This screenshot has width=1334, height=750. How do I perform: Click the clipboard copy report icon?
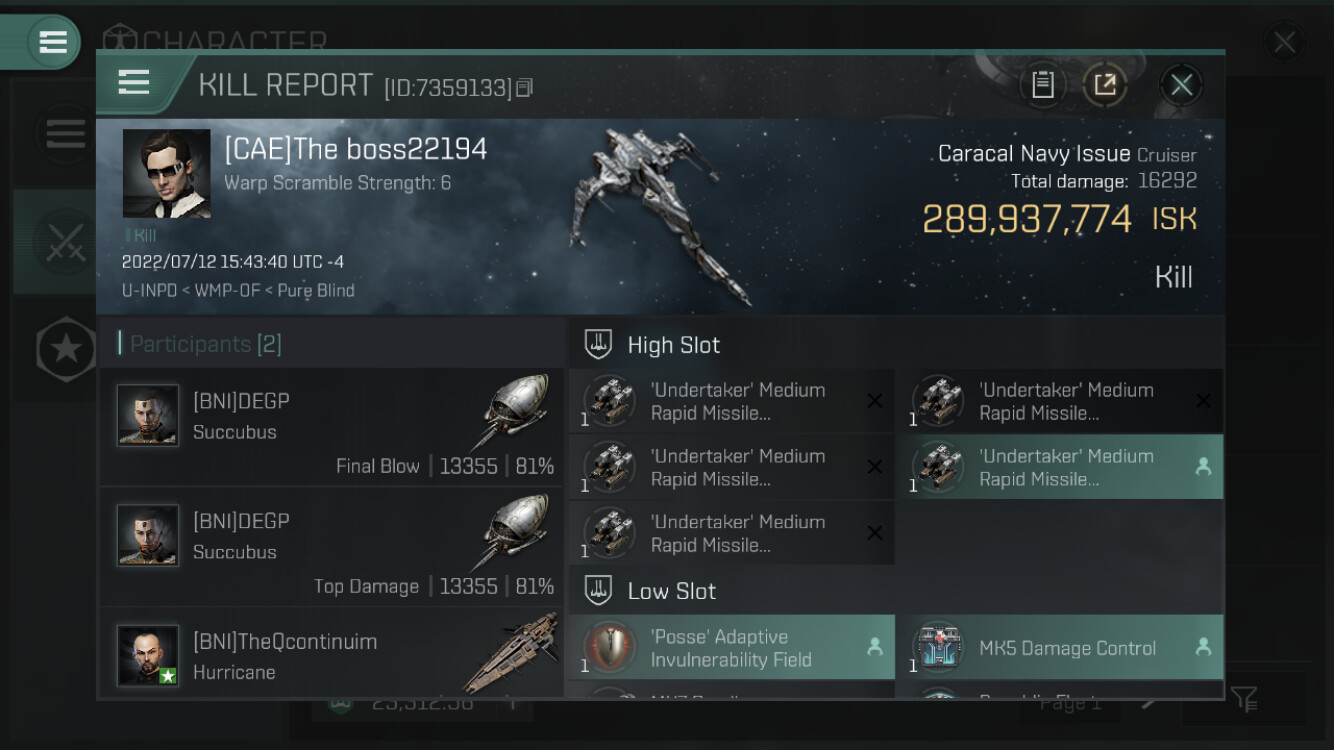(x=1043, y=85)
